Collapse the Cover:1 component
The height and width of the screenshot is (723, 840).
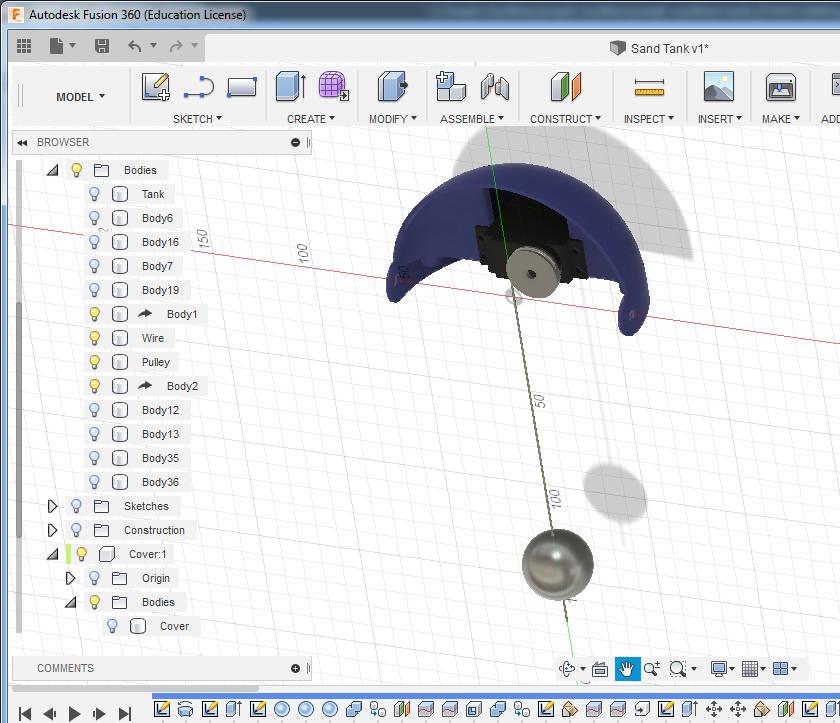(x=52, y=554)
